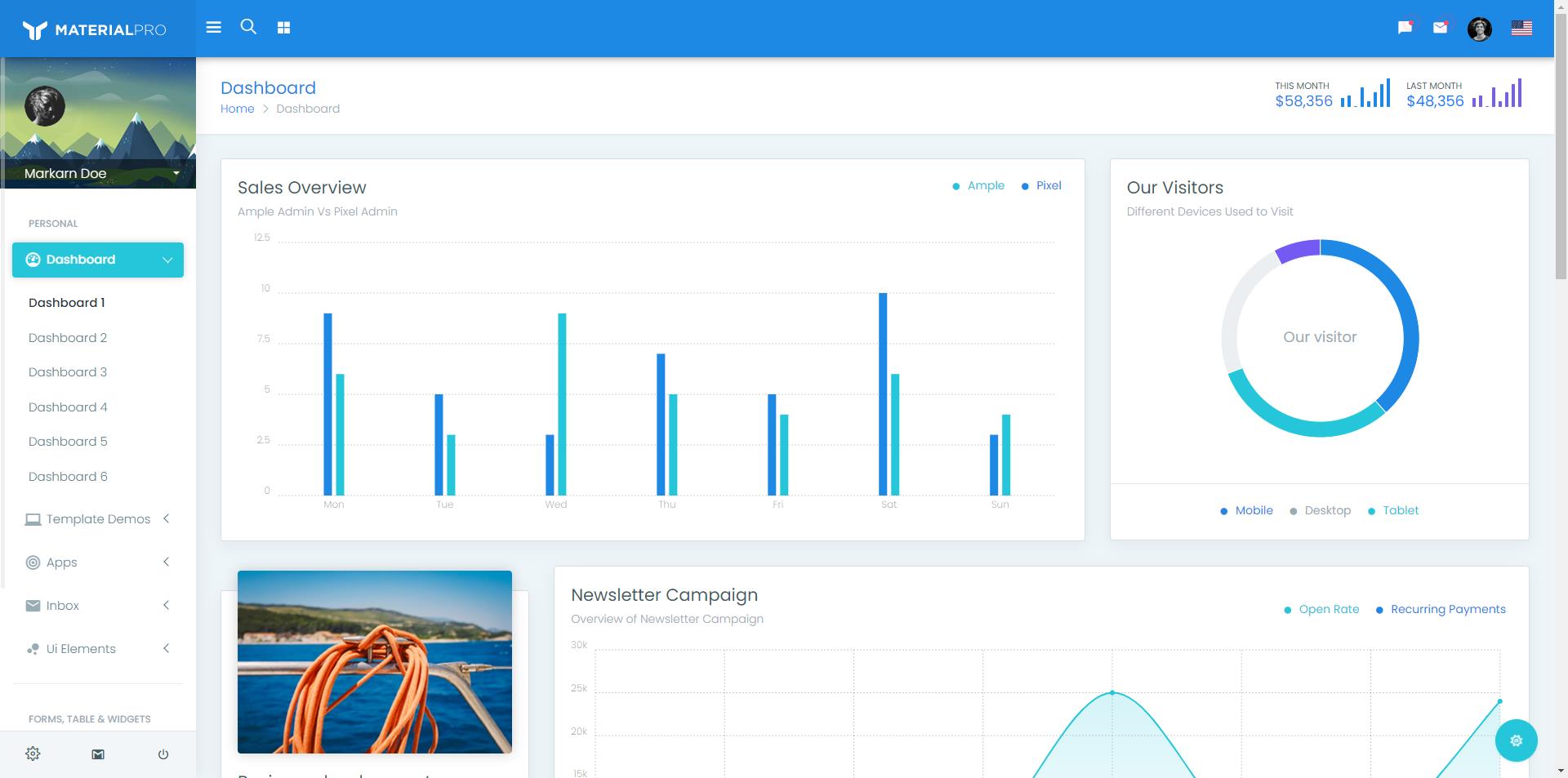Screen dimensions: 1568x778
Task: Open the search icon in header
Action: tap(248, 27)
